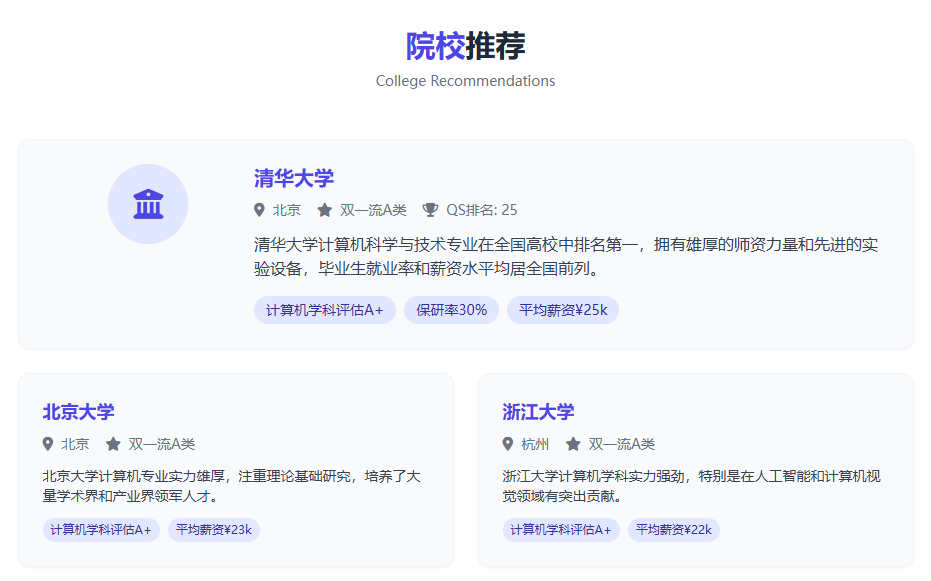The width and height of the screenshot is (931, 581).
Task: Click the 院校推荐 page heading
Action: [x=465, y=46]
